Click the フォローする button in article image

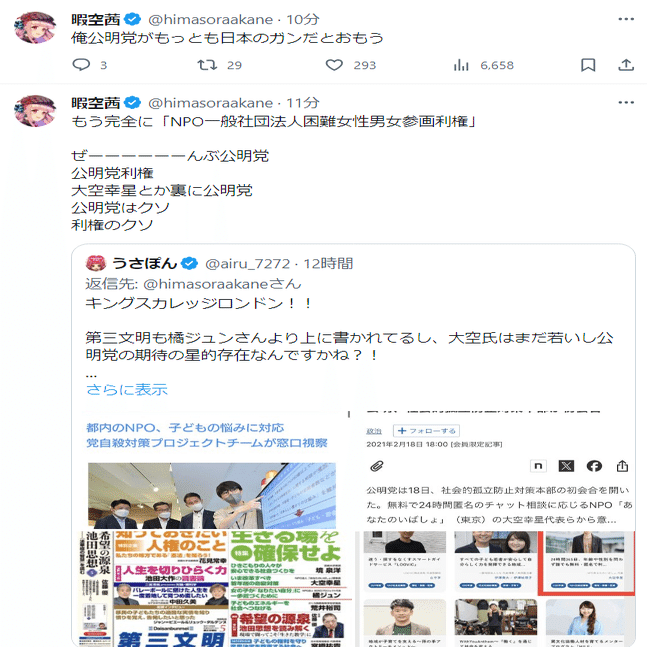click(x=426, y=431)
